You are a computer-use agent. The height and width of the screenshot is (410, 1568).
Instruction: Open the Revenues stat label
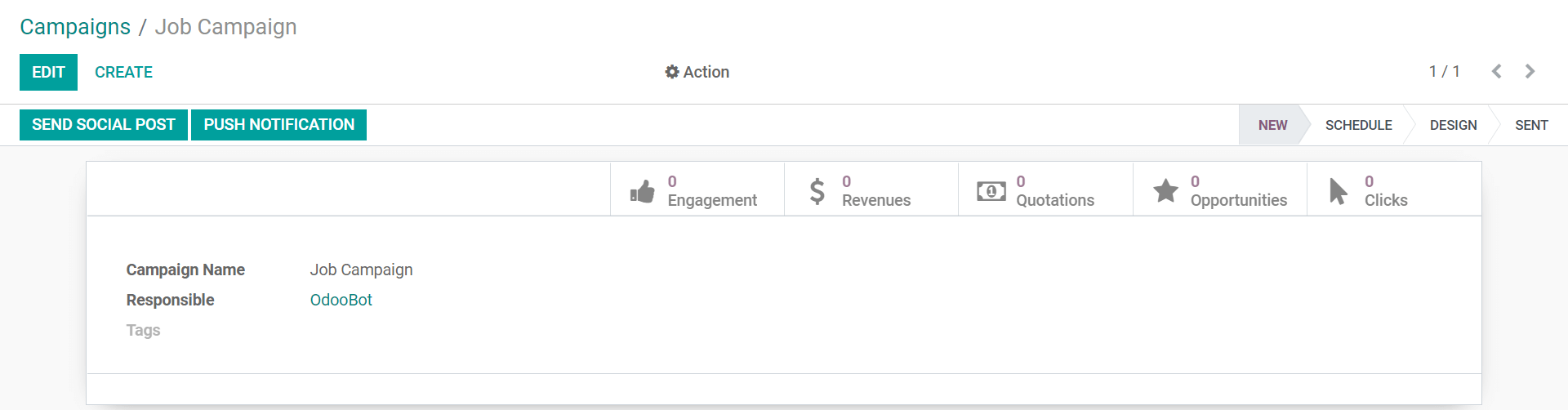tap(876, 200)
